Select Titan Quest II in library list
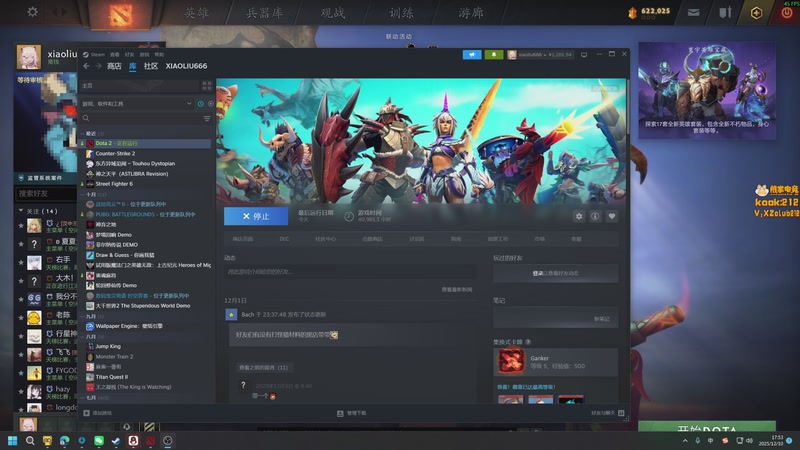This screenshot has width=800, height=450. point(112,377)
